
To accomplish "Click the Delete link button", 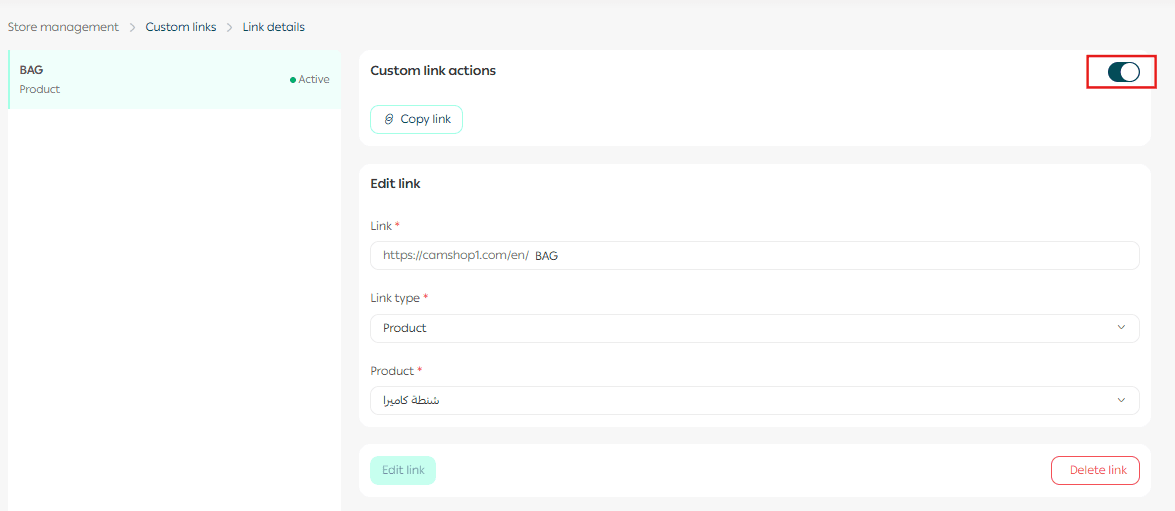I will point(1095,470).
